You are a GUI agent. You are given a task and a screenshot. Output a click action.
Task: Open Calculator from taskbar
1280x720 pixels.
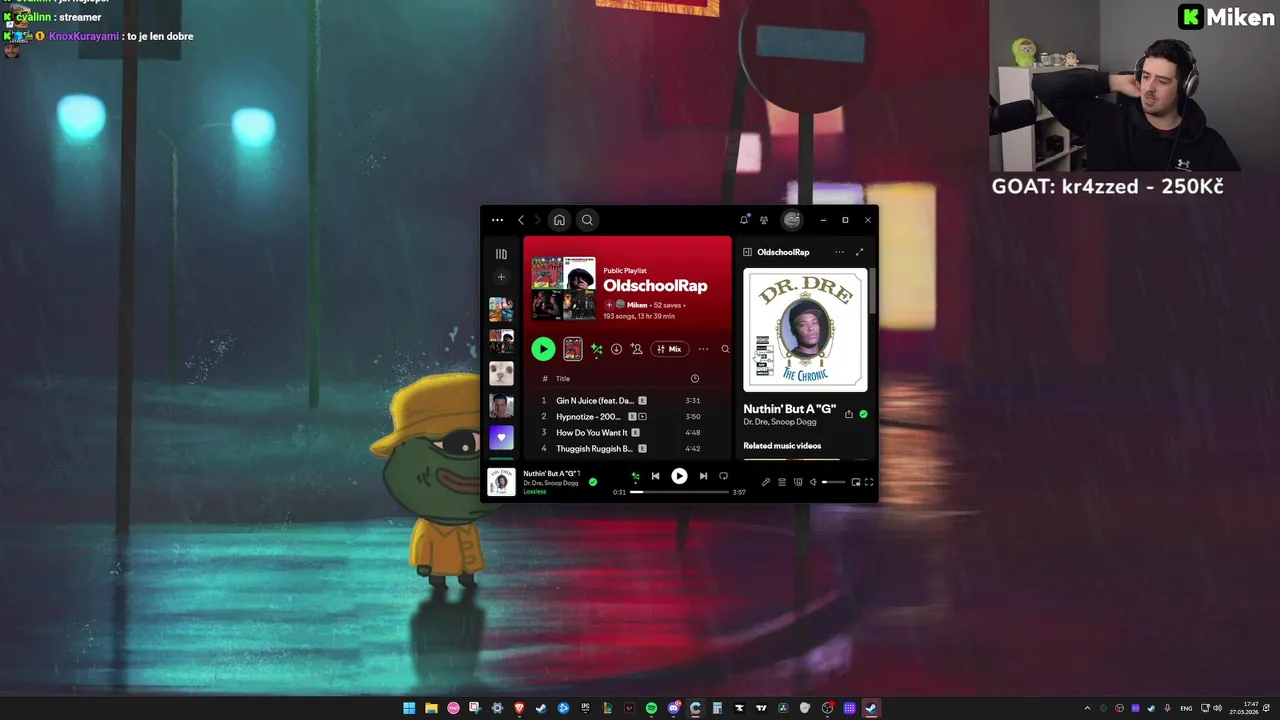[x=717, y=708]
